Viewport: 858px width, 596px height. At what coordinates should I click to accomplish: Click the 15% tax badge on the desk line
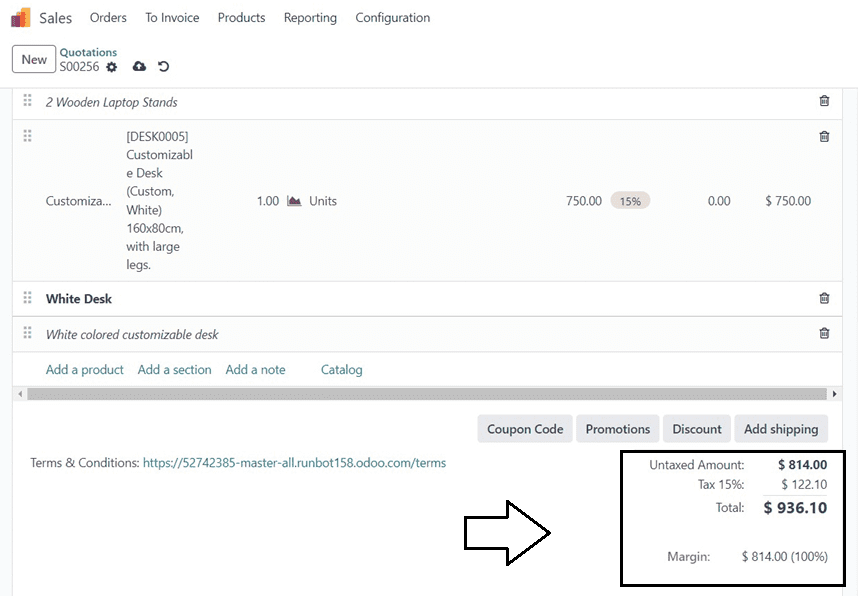click(x=630, y=200)
